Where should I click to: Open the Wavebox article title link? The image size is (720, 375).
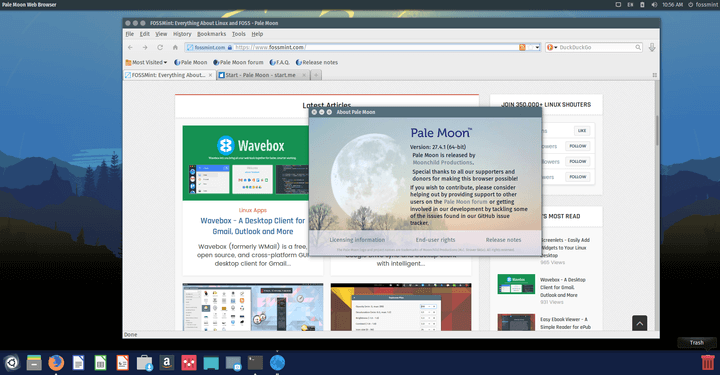pos(253,226)
